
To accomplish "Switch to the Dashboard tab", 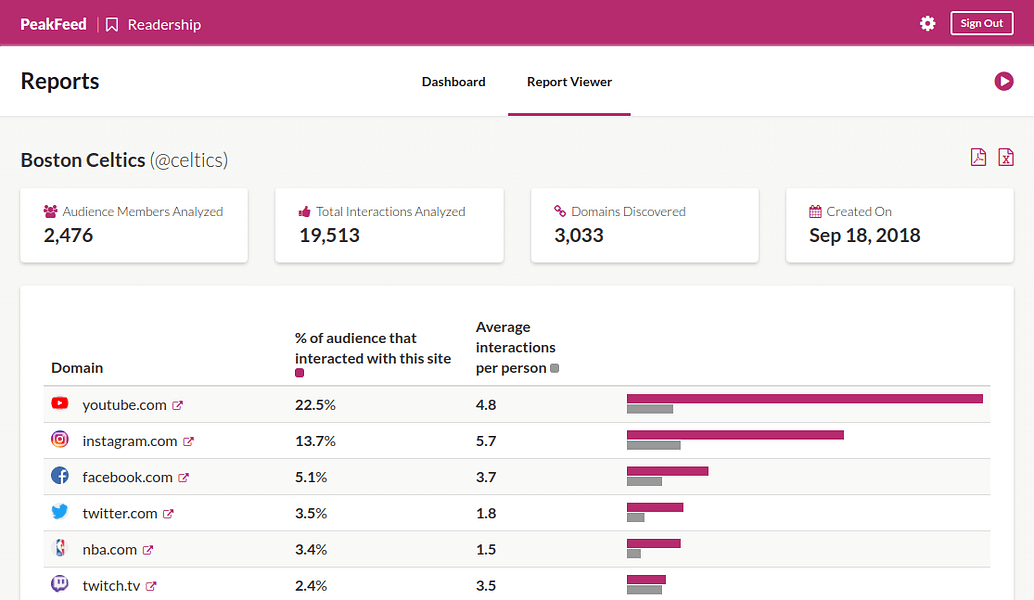I will 454,82.
